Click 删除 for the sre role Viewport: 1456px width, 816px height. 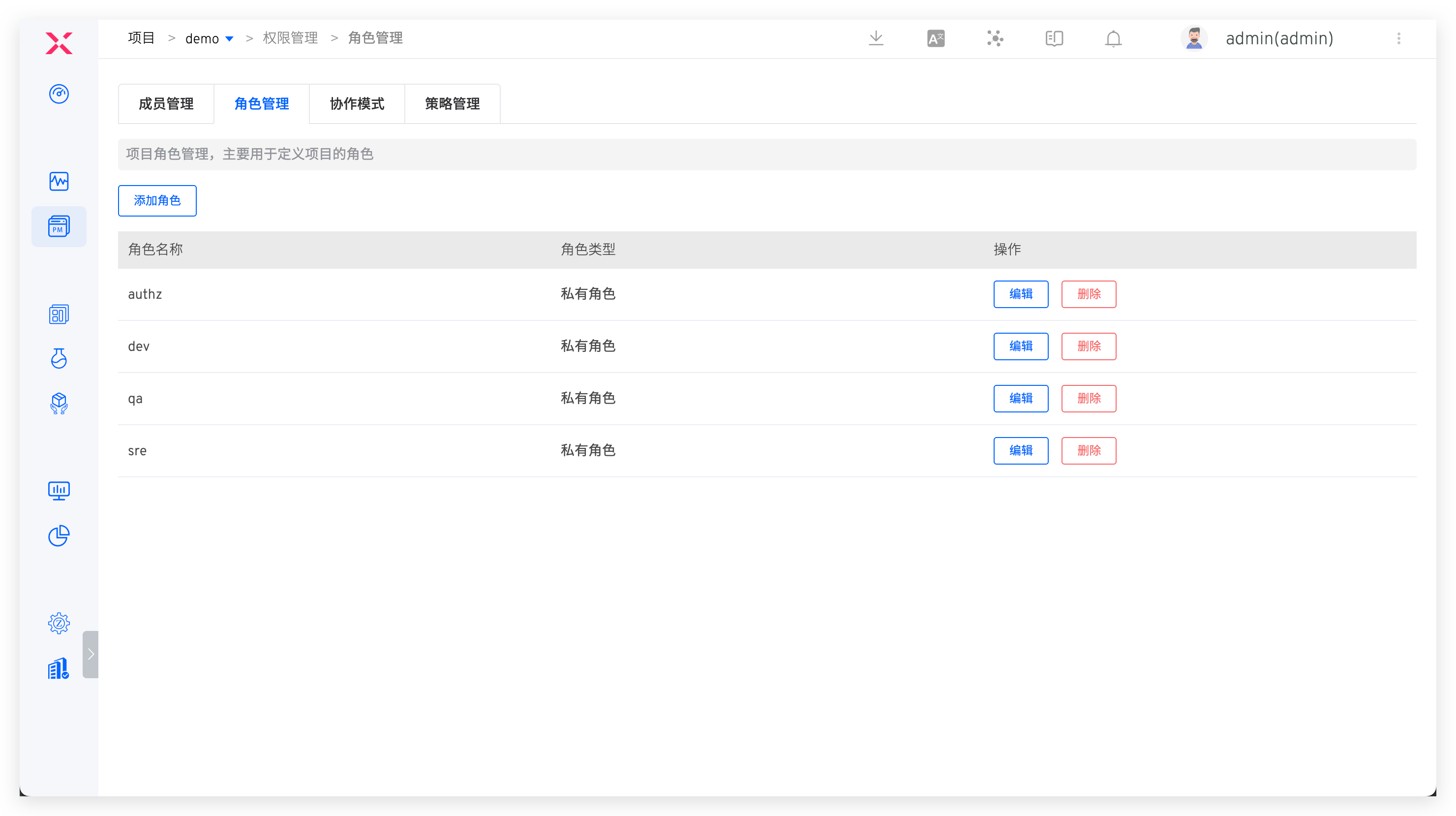coord(1088,451)
